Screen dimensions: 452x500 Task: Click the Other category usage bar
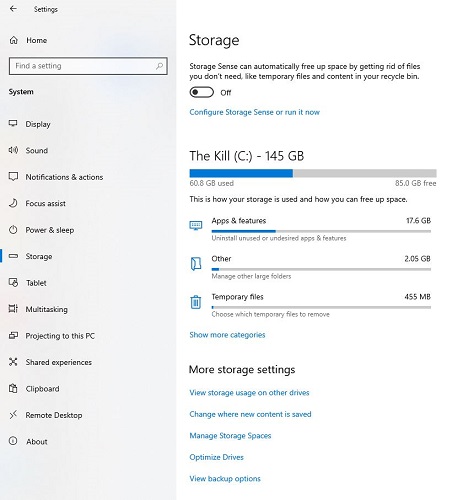coord(321,269)
